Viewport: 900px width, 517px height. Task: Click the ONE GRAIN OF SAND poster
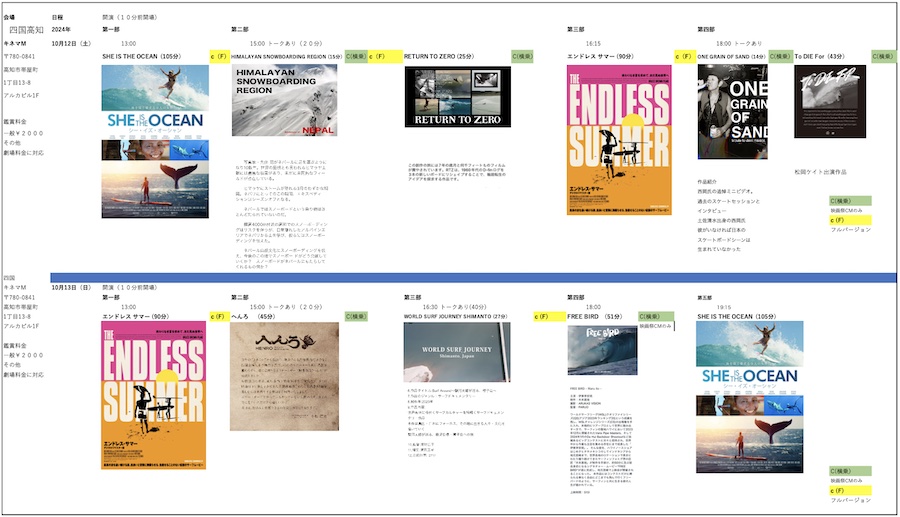pyautogui.click(x=732, y=112)
